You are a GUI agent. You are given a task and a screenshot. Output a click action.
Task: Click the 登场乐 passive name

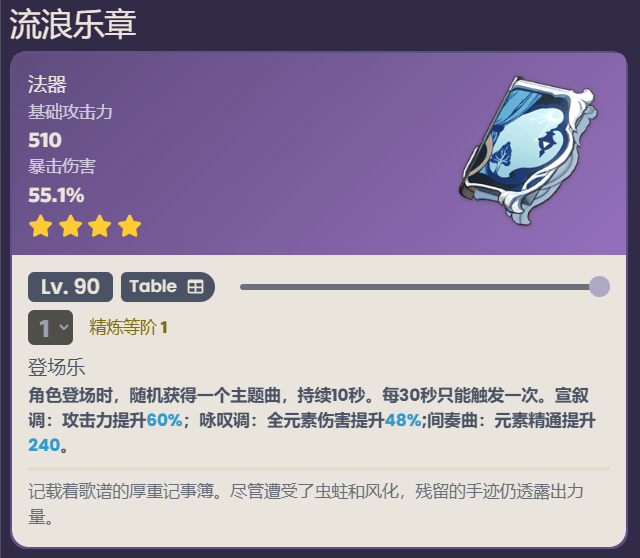[x=56, y=367]
